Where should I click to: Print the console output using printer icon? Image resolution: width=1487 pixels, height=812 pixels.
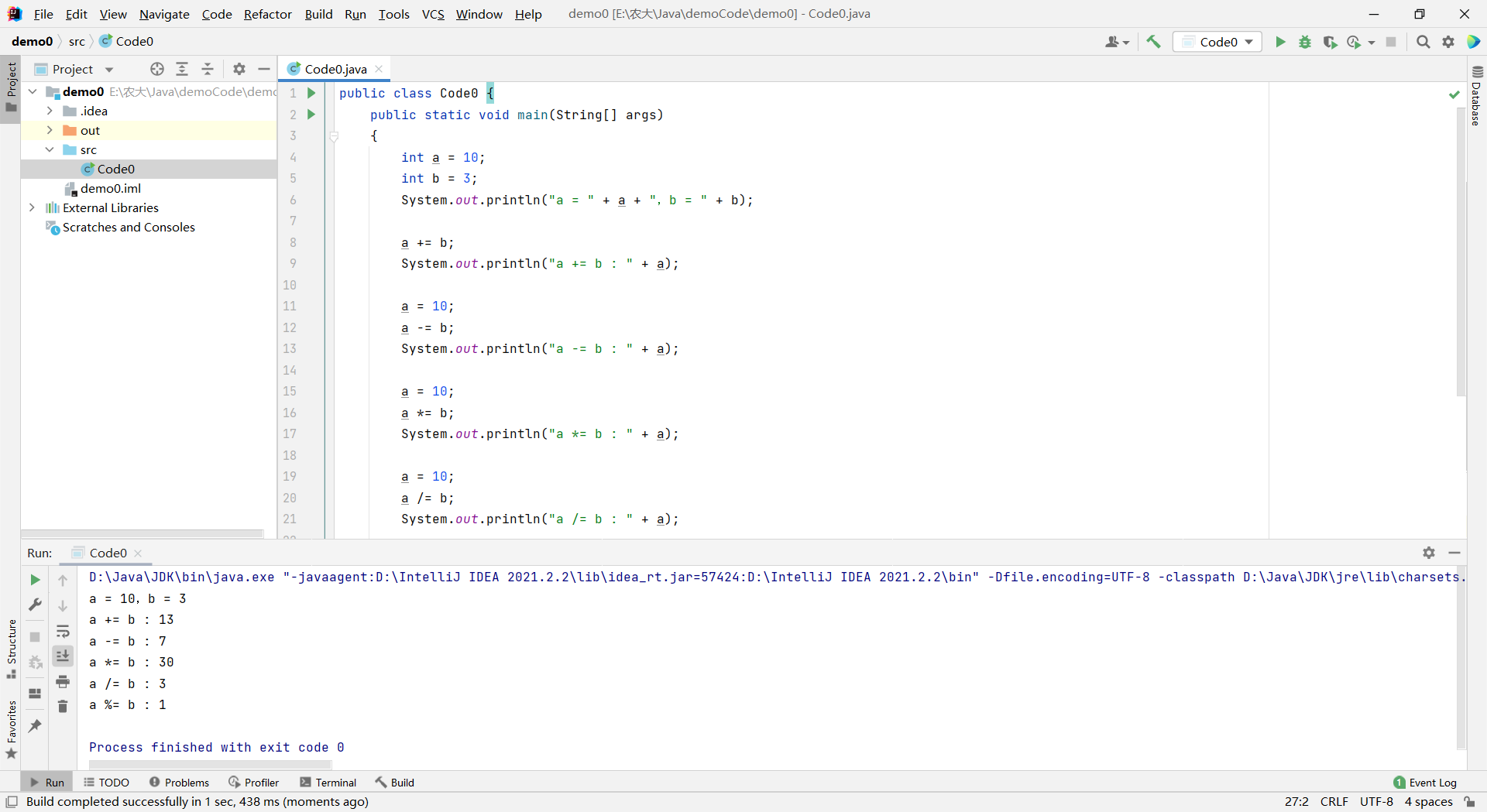point(63,681)
